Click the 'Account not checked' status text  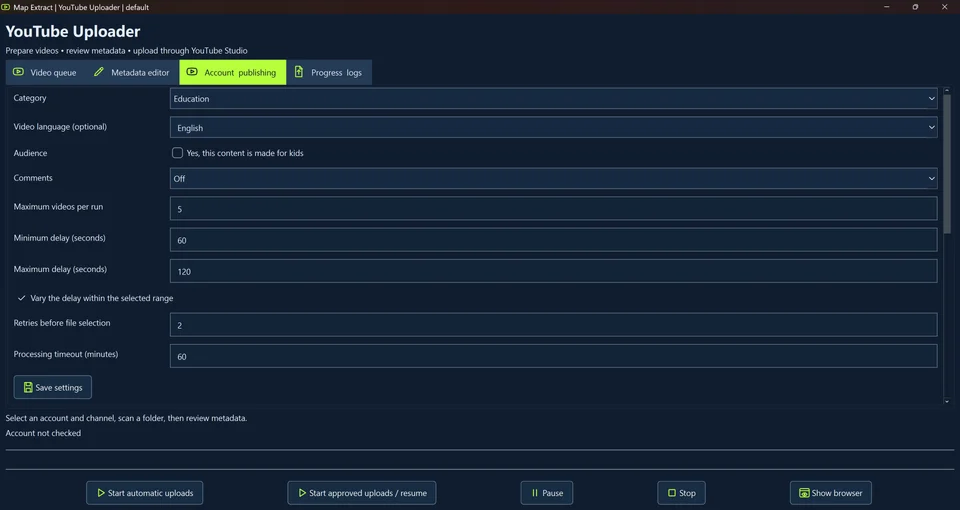[43, 433]
